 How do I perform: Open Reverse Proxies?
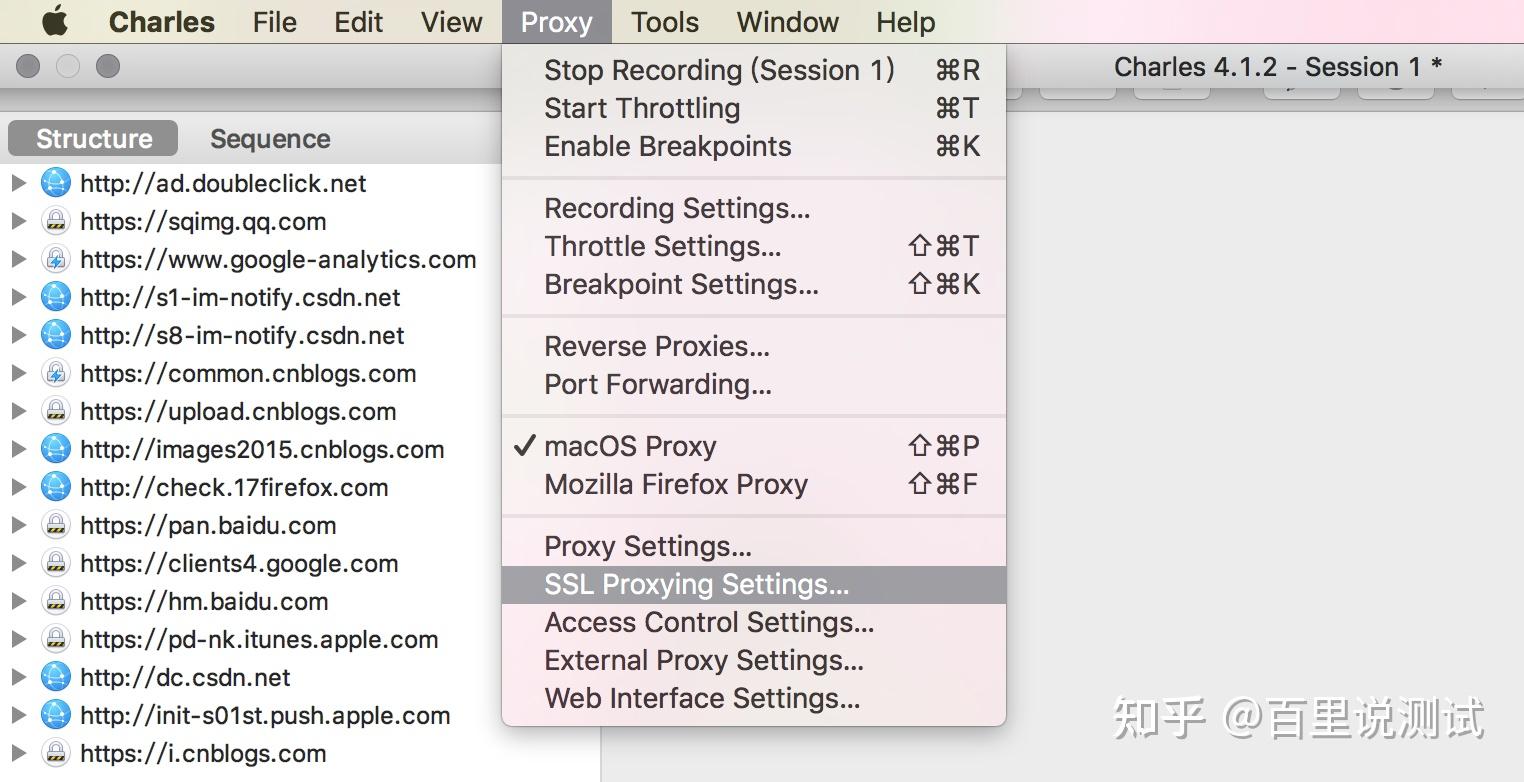pyautogui.click(x=753, y=346)
